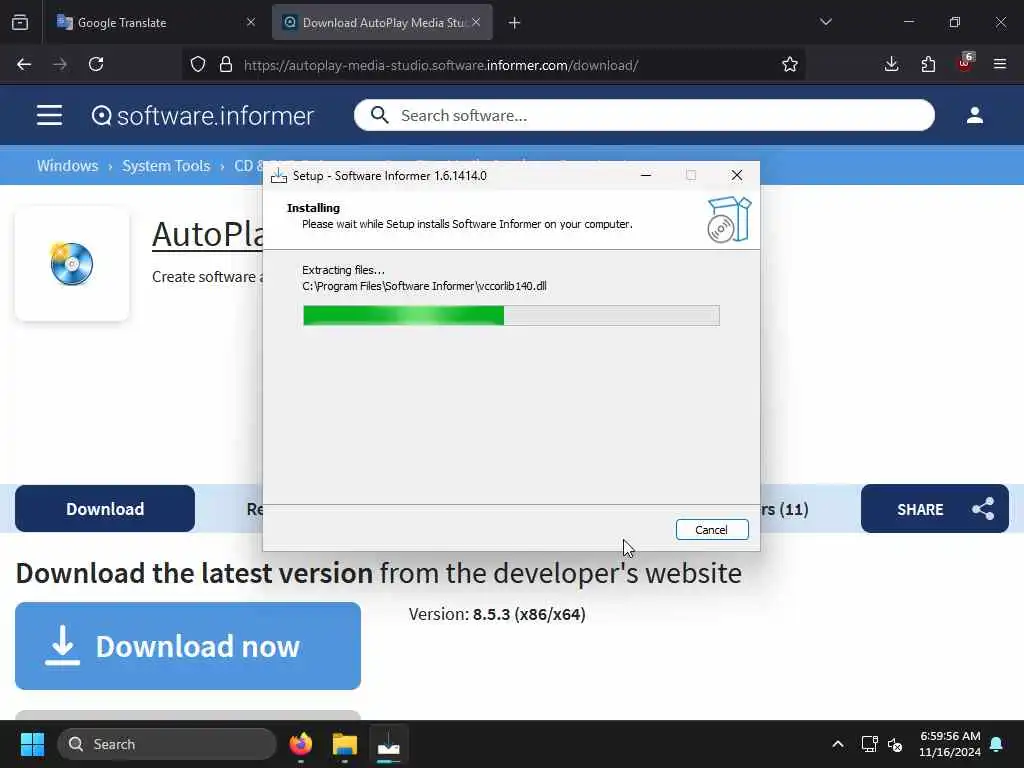Open the Firefox application menu

(x=1000, y=64)
